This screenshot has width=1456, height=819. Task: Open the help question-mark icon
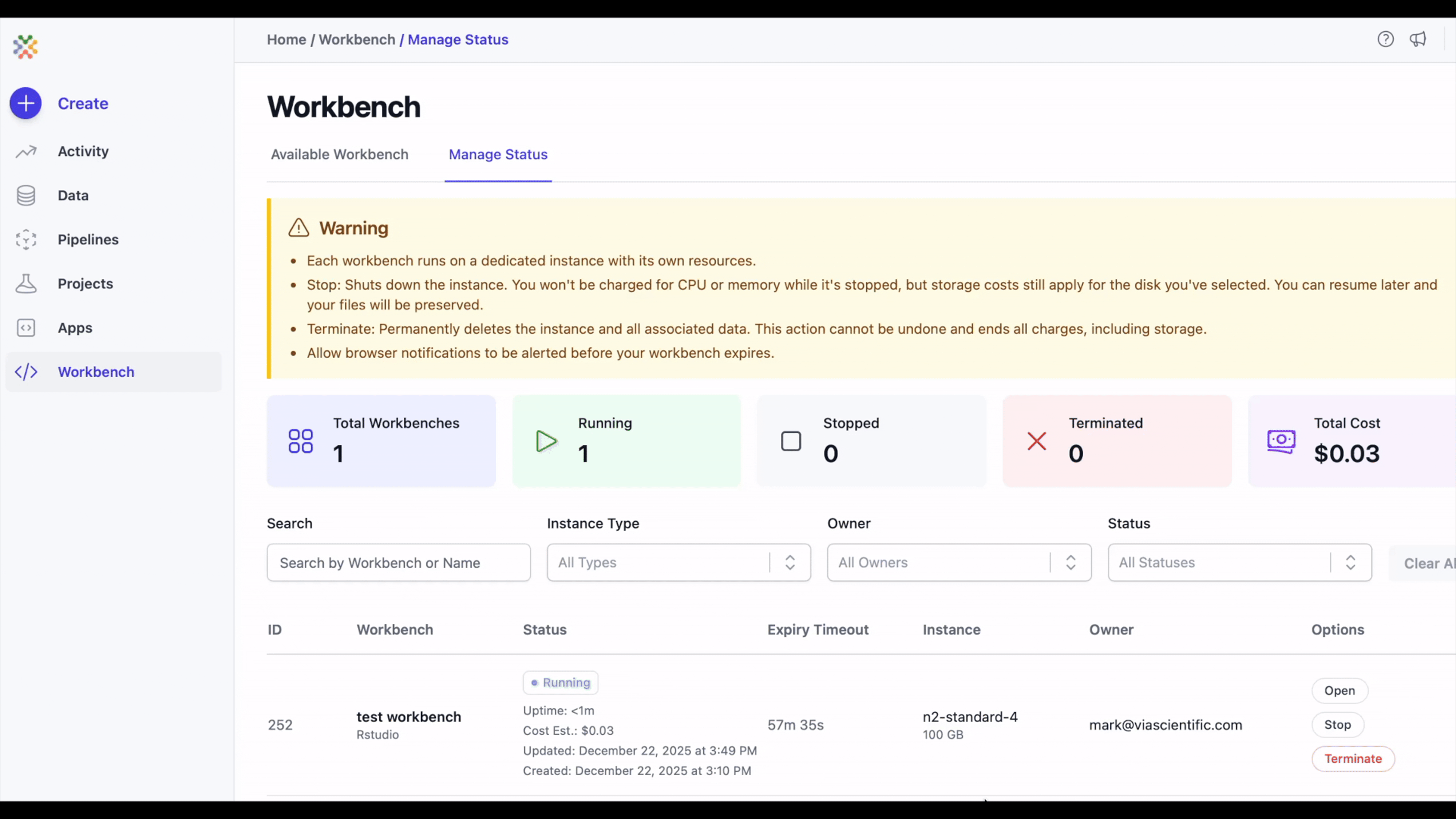[x=1385, y=40]
